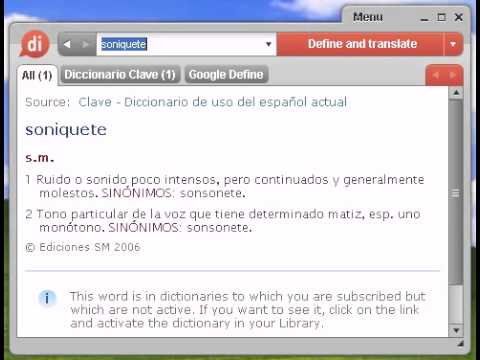The height and width of the screenshot is (360, 480).
Task: Open the Clave dictionary source link
Action: (x=213, y=102)
